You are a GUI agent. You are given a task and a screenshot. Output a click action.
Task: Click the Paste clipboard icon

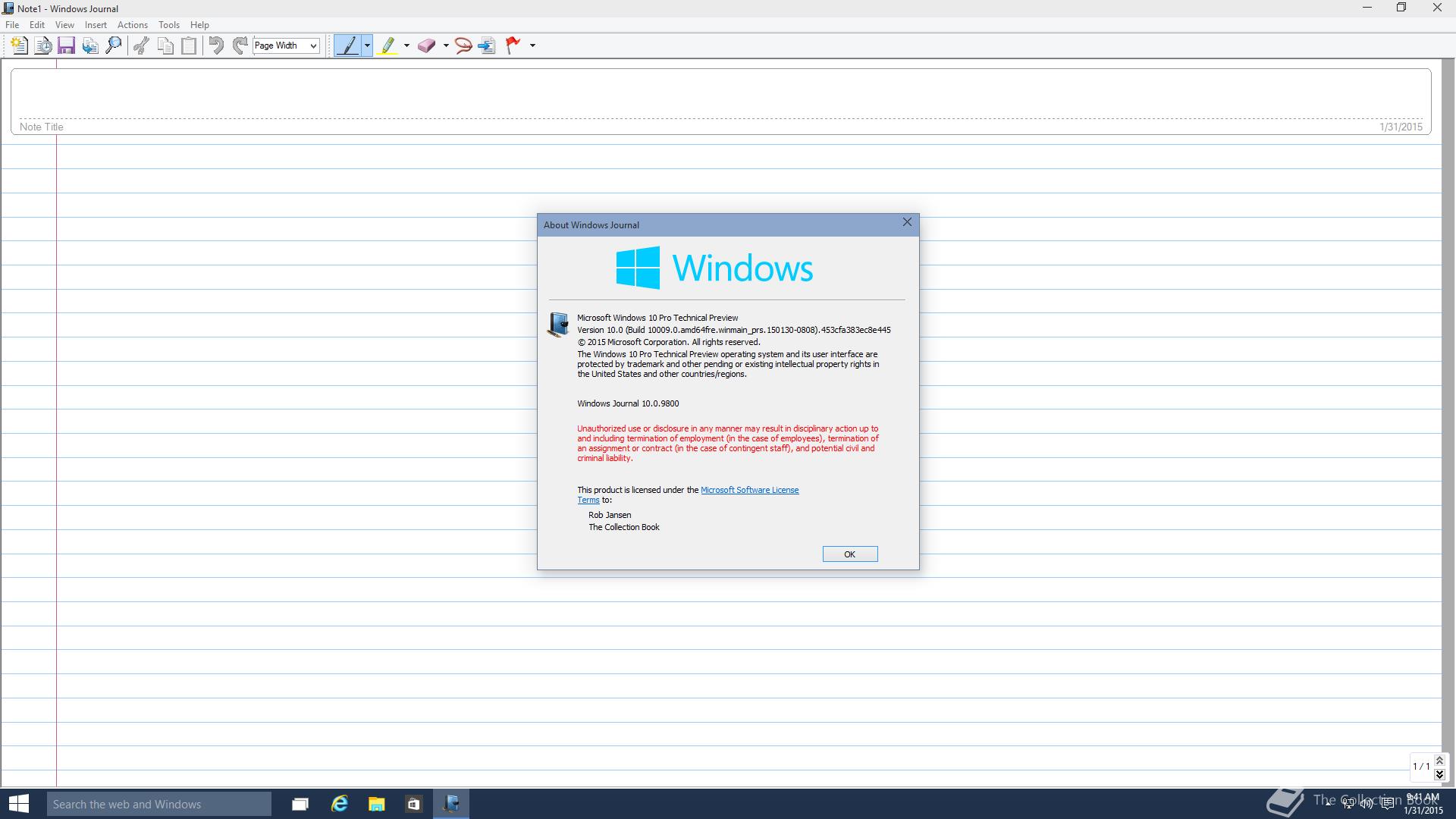tap(189, 45)
